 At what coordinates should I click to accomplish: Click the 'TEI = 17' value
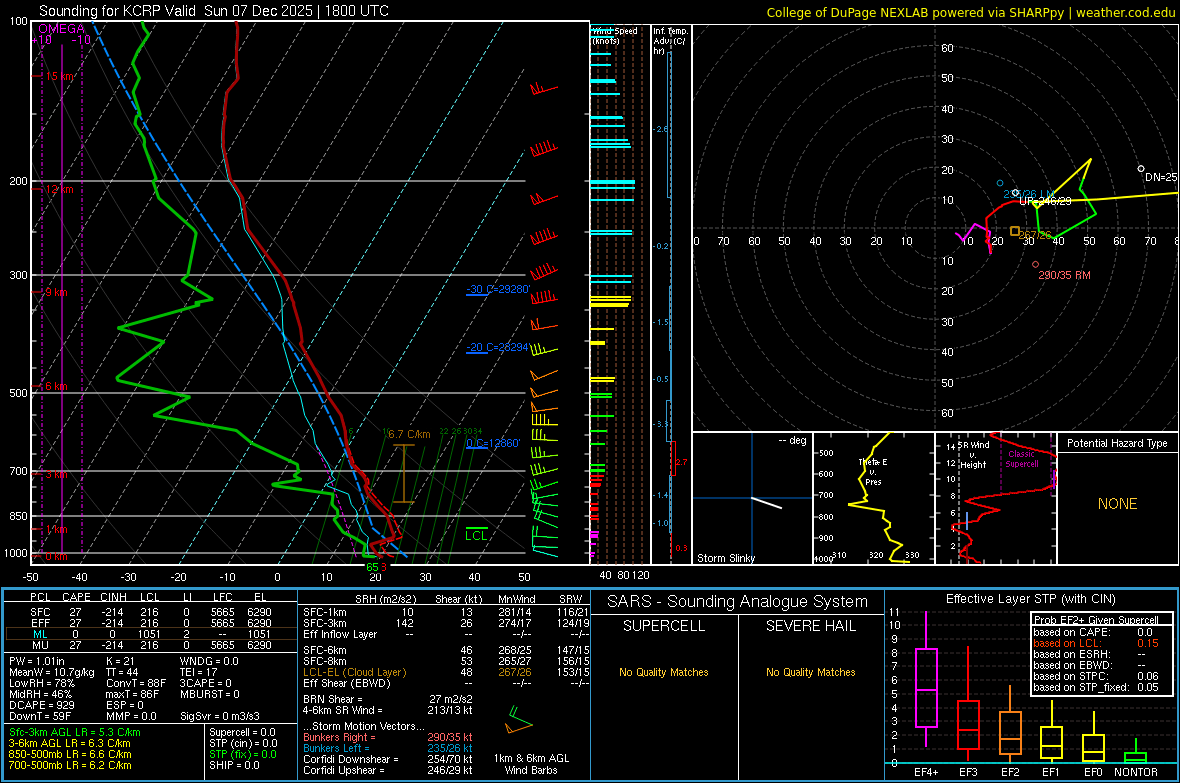(x=199, y=672)
